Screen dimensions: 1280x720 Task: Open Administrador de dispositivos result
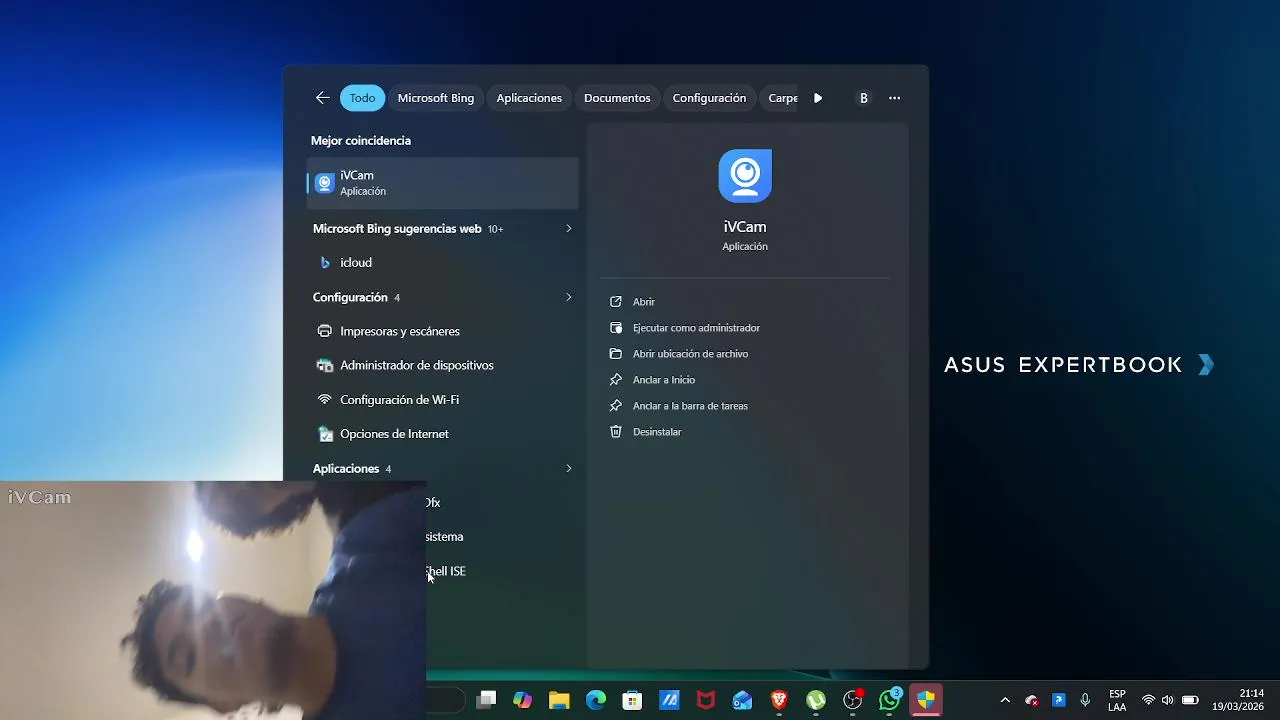click(x=442, y=365)
